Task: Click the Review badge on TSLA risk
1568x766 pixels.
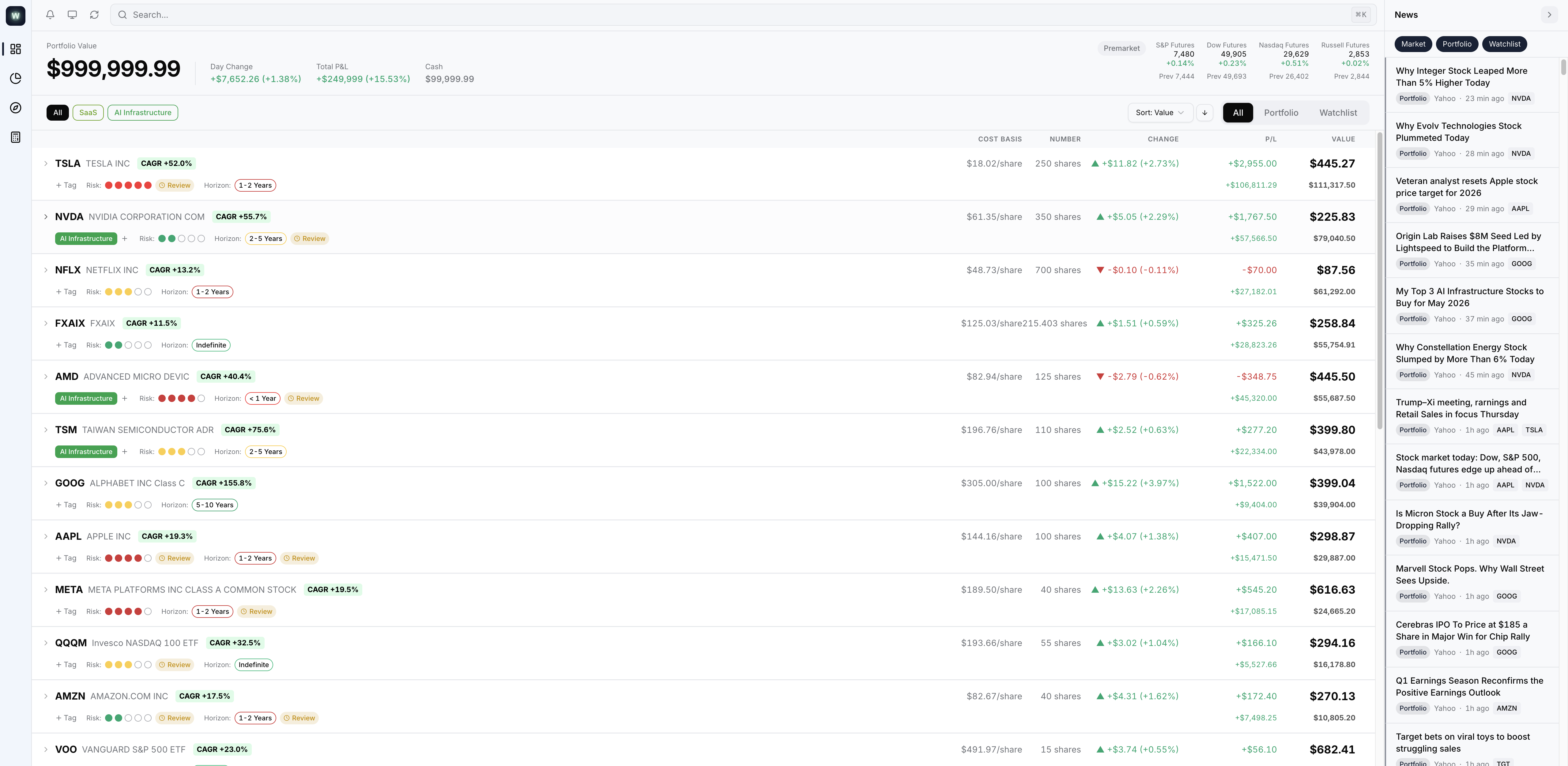Action: click(x=175, y=186)
